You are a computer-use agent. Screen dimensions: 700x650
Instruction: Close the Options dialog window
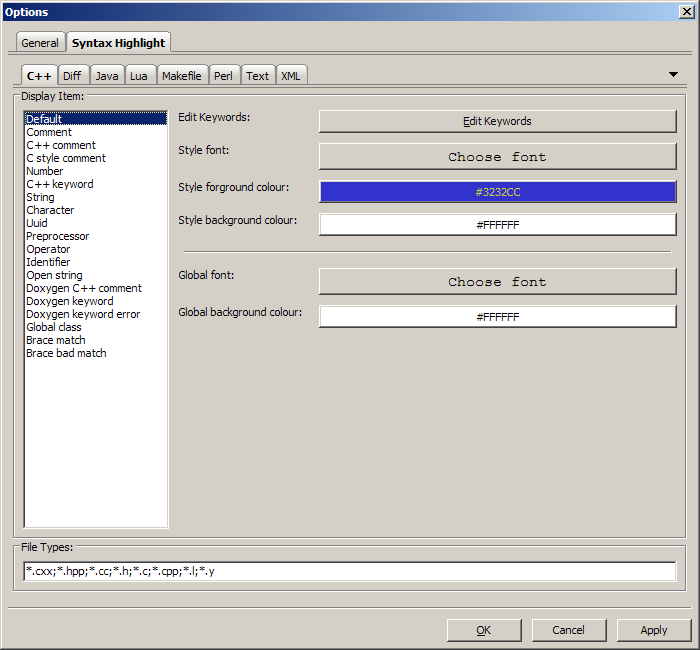(686, 12)
